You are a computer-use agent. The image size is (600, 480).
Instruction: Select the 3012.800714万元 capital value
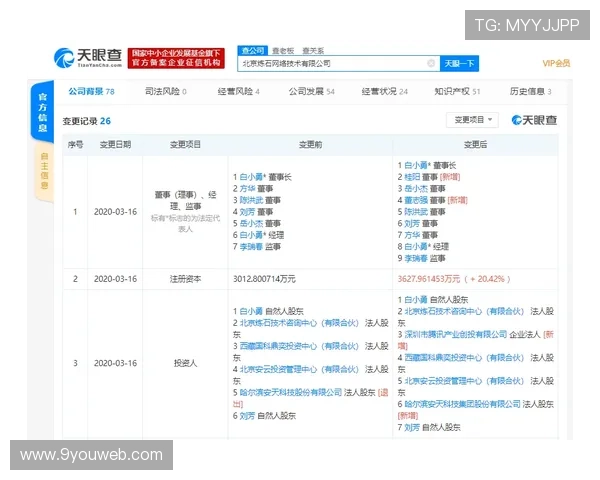point(264,279)
